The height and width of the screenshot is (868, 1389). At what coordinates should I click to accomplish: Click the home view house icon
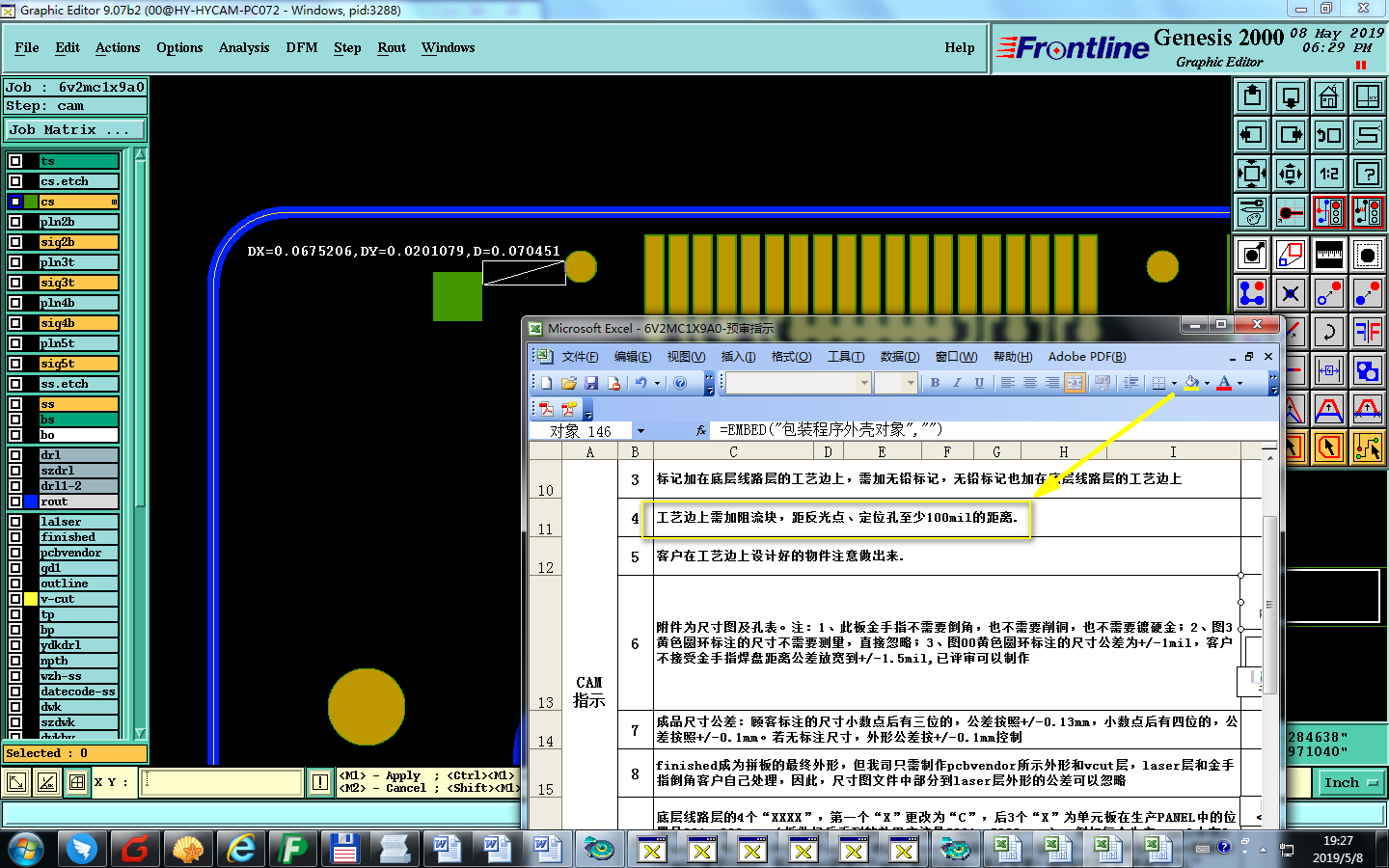(x=1329, y=96)
